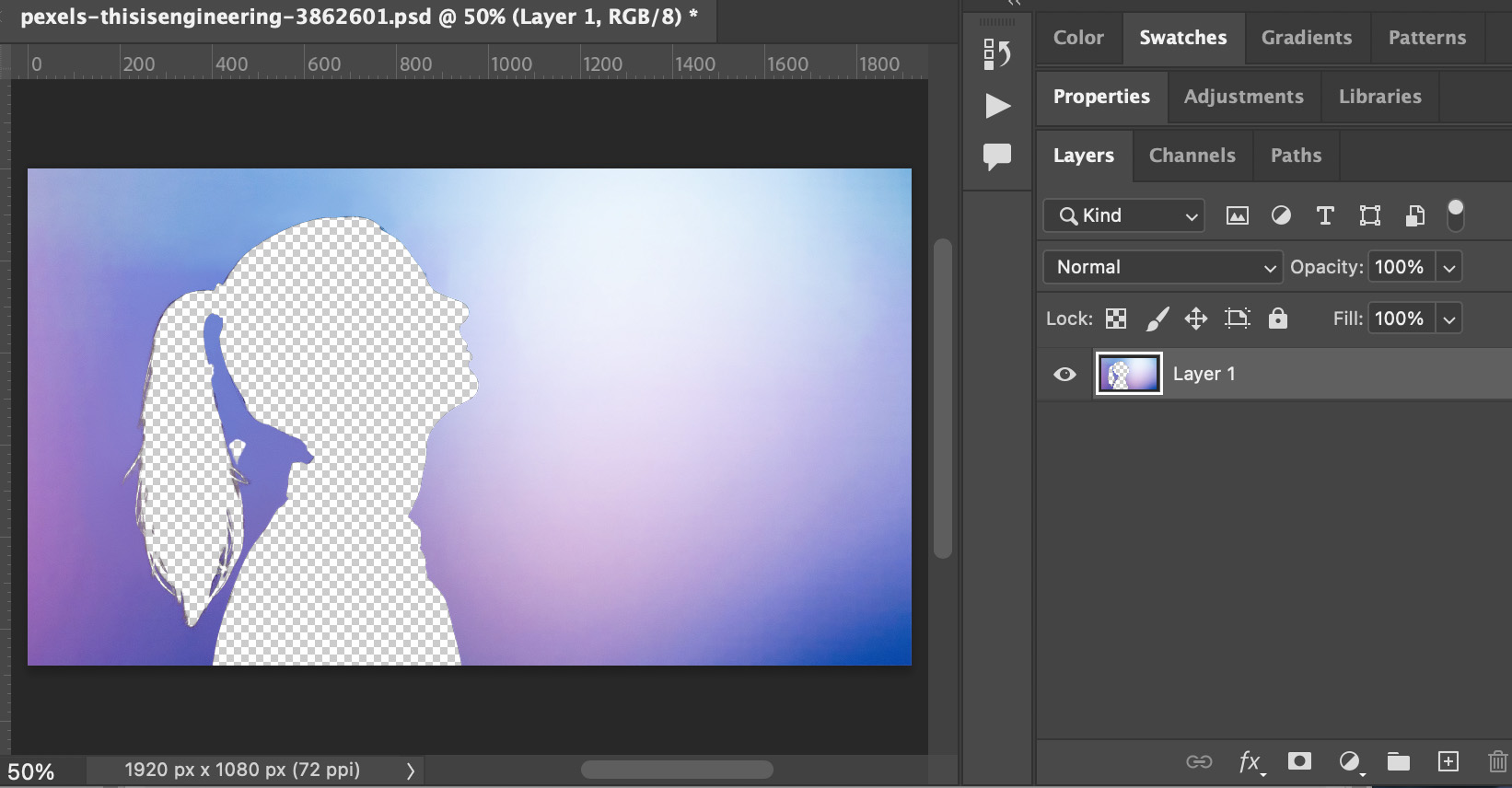This screenshot has height=788, width=1512.
Task: Click the layer effects fx icon
Action: (x=1250, y=761)
